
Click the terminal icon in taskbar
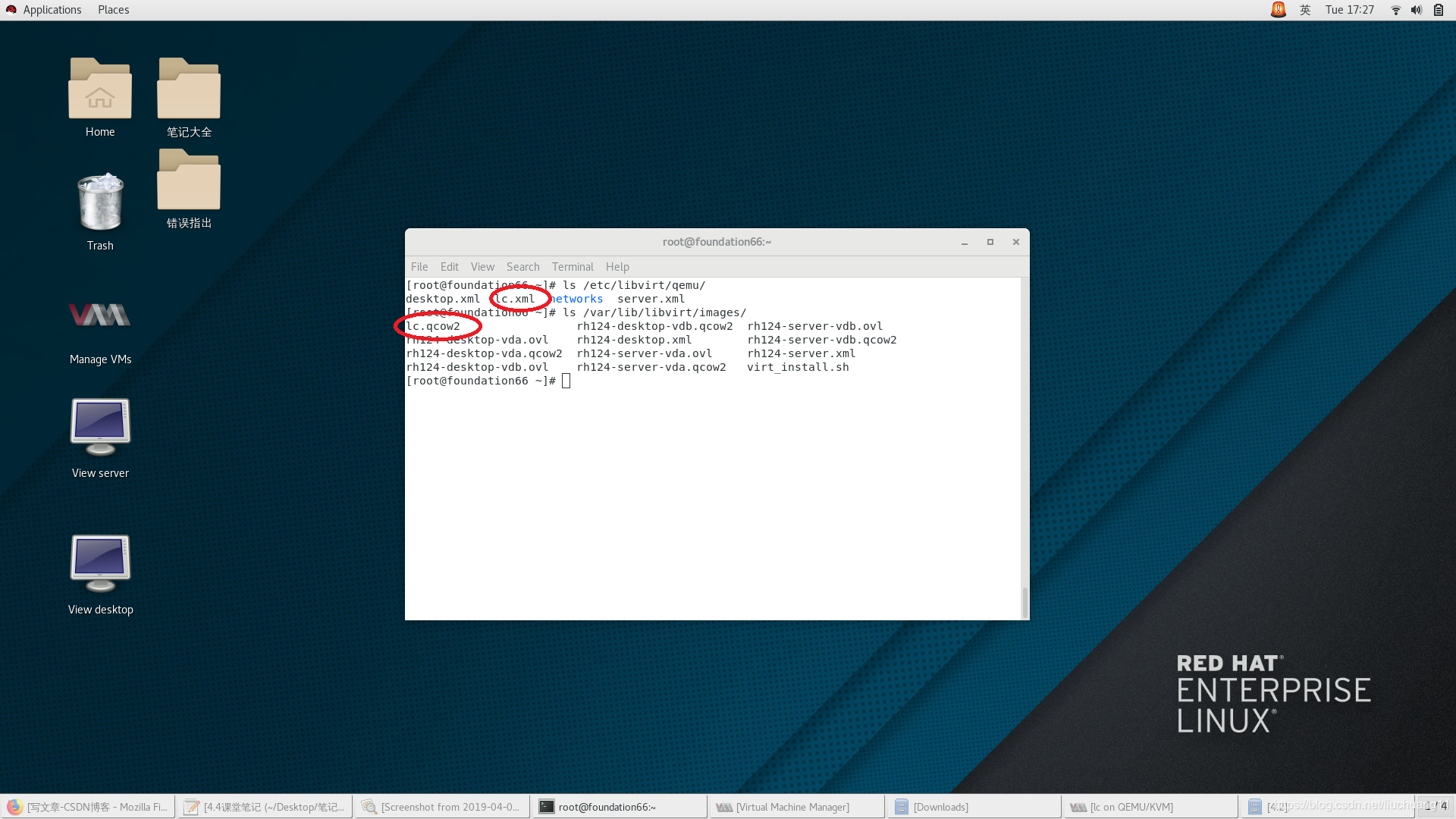(x=547, y=807)
